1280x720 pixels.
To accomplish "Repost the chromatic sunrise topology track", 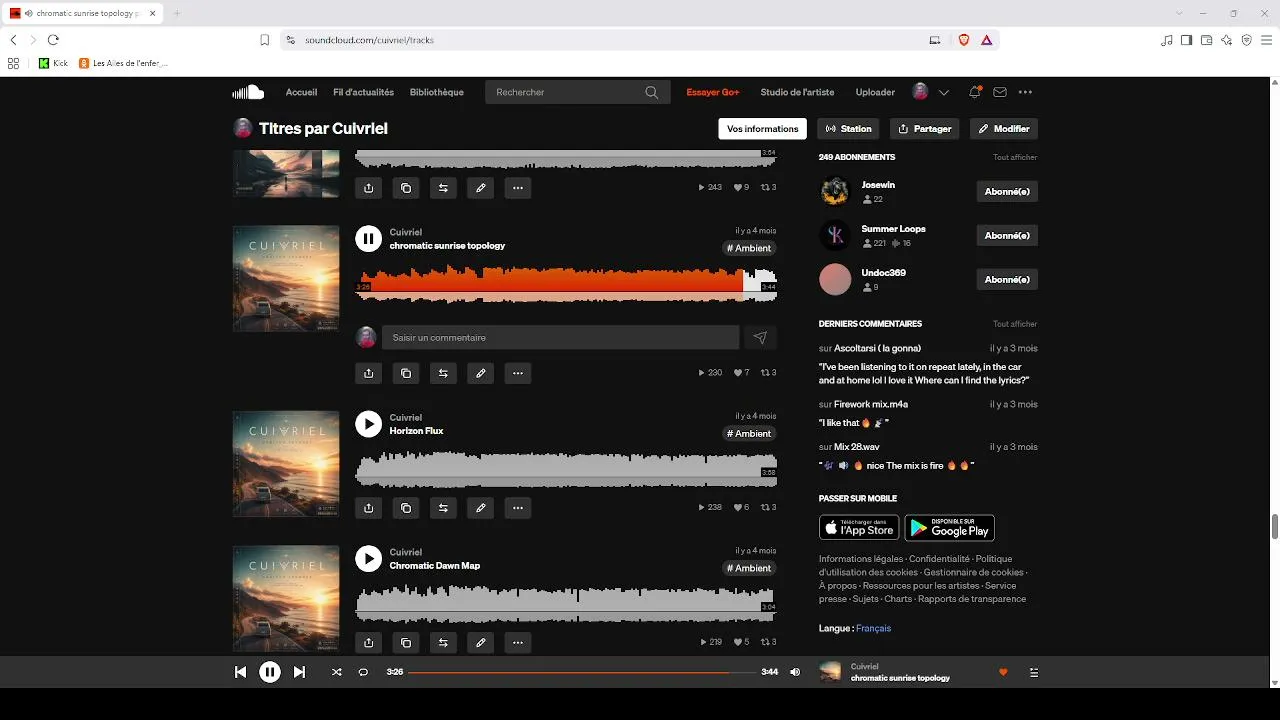I will click(x=443, y=373).
